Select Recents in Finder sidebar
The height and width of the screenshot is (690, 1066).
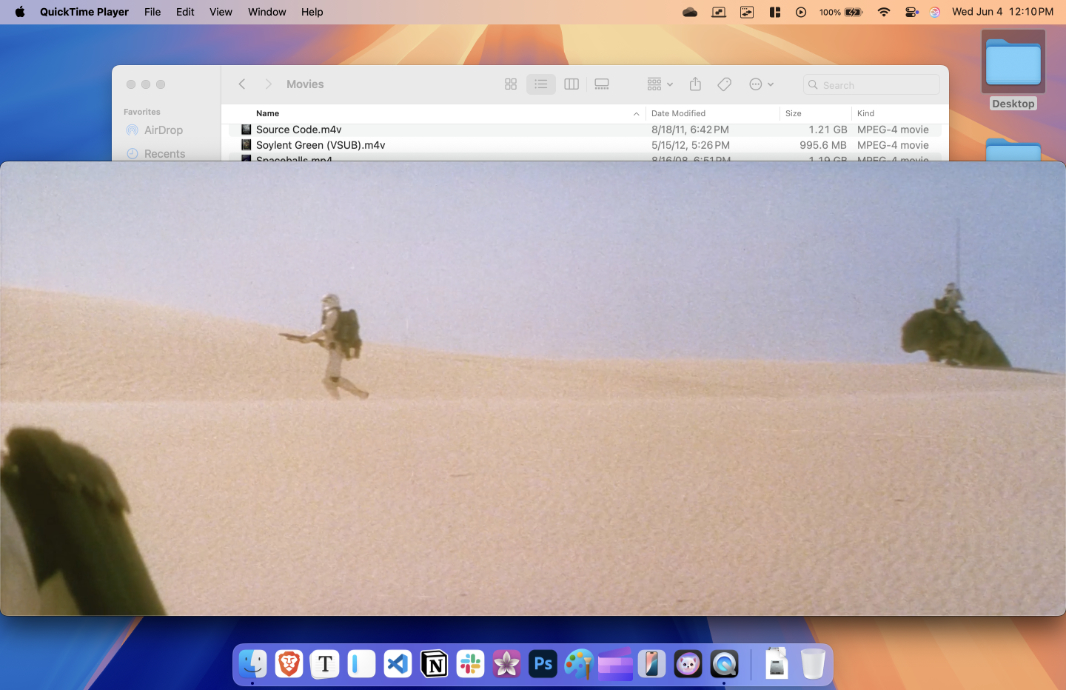pyautogui.click(x=165, y=154)
